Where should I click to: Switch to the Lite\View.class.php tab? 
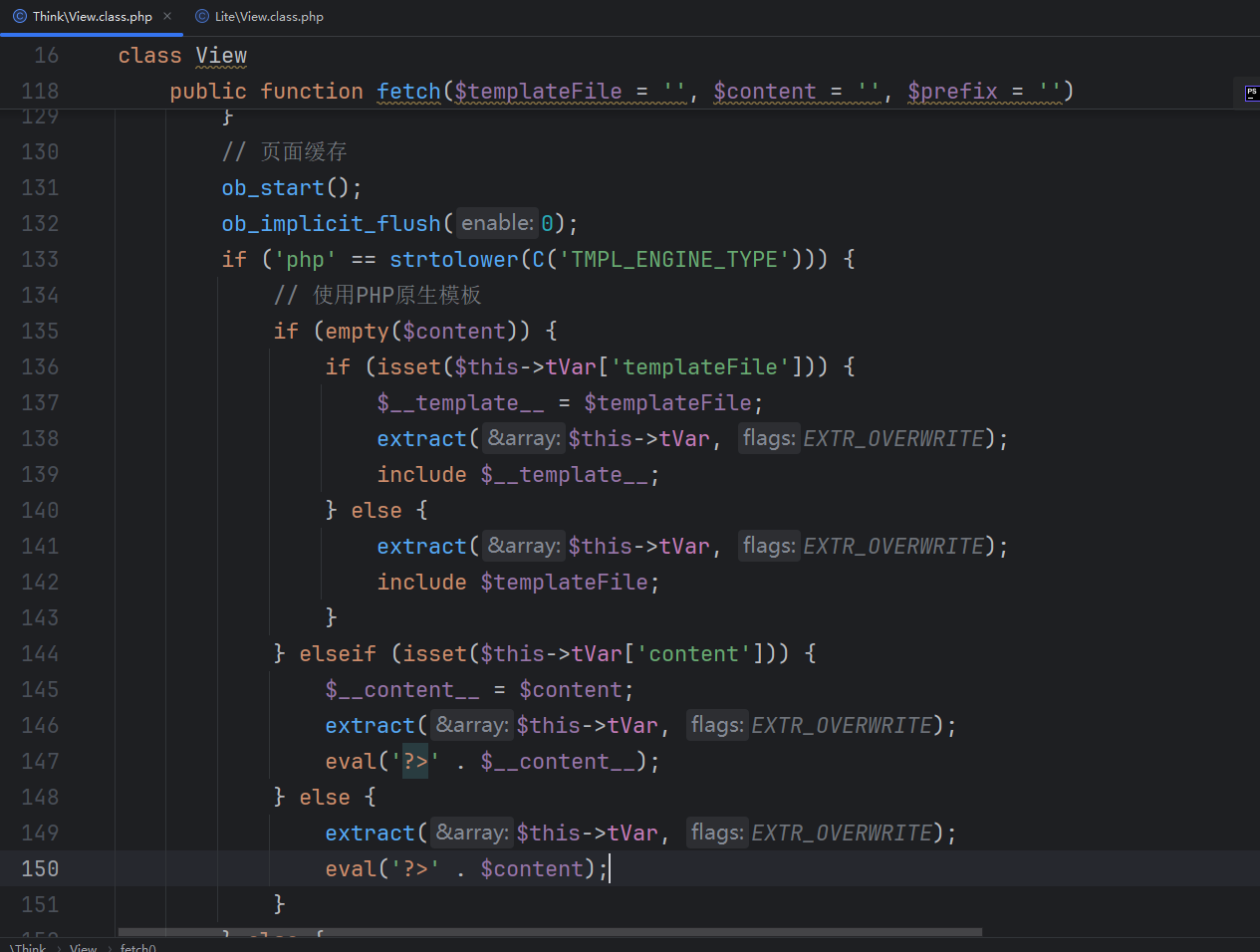pyautogui.click(x=268, y=16)
